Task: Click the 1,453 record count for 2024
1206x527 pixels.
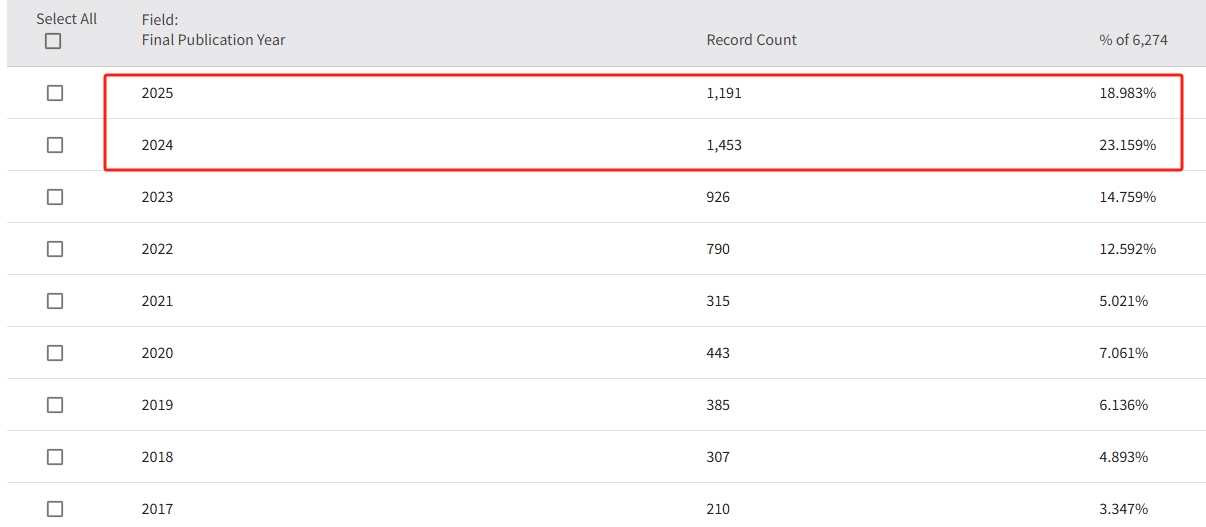Action: (724, 145)
